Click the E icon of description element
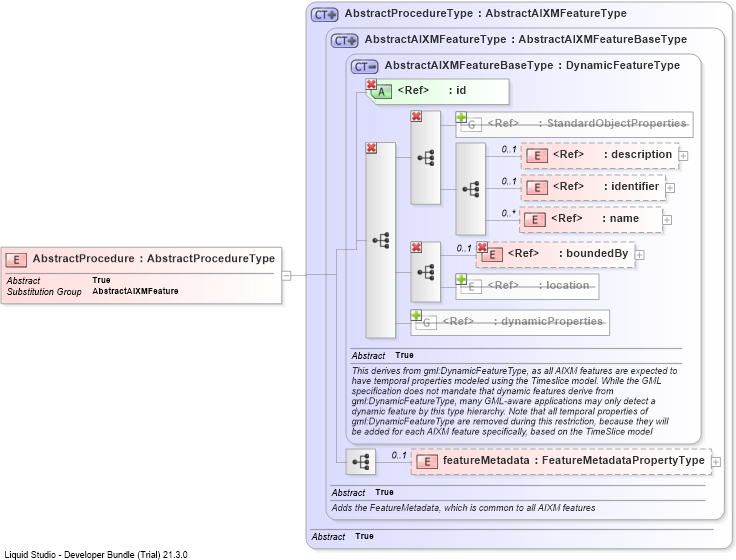The height and width of the screenshot is (560, 736). [x=537, y=156]
